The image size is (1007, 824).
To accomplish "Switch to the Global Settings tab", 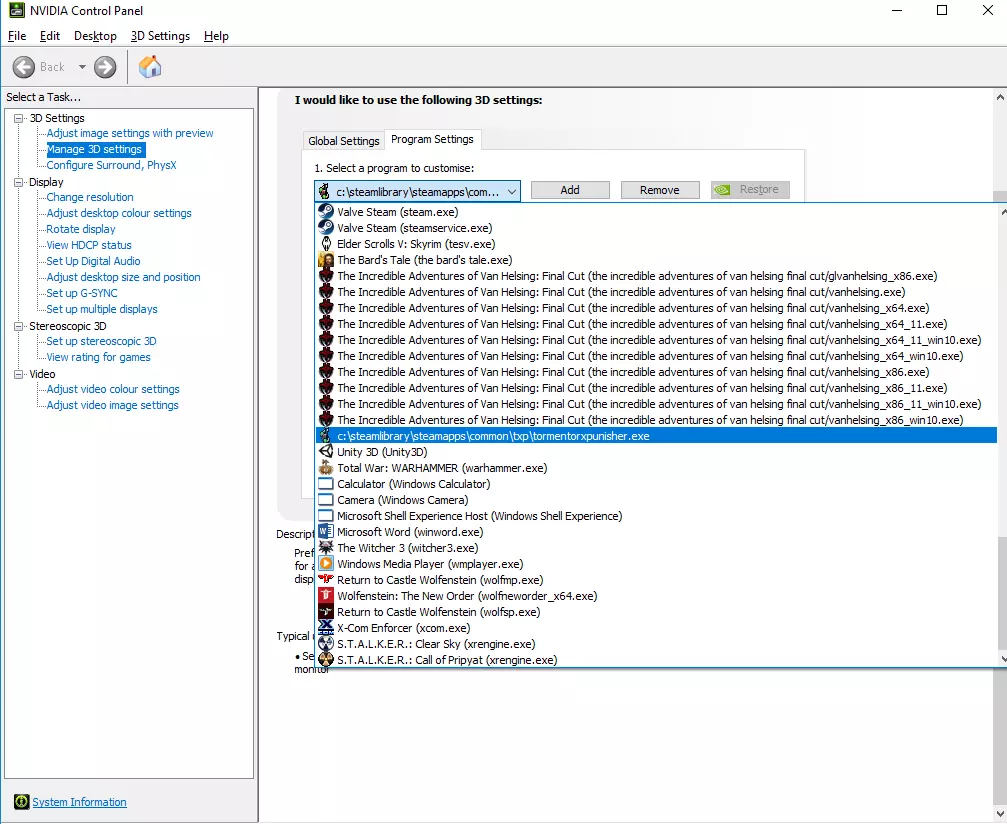I will 344,141.
